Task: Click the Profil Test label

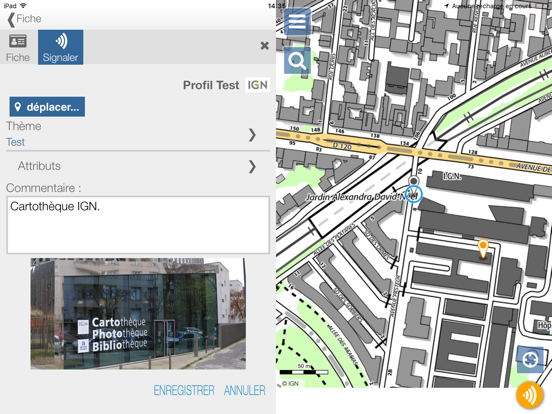Action: 211,85
